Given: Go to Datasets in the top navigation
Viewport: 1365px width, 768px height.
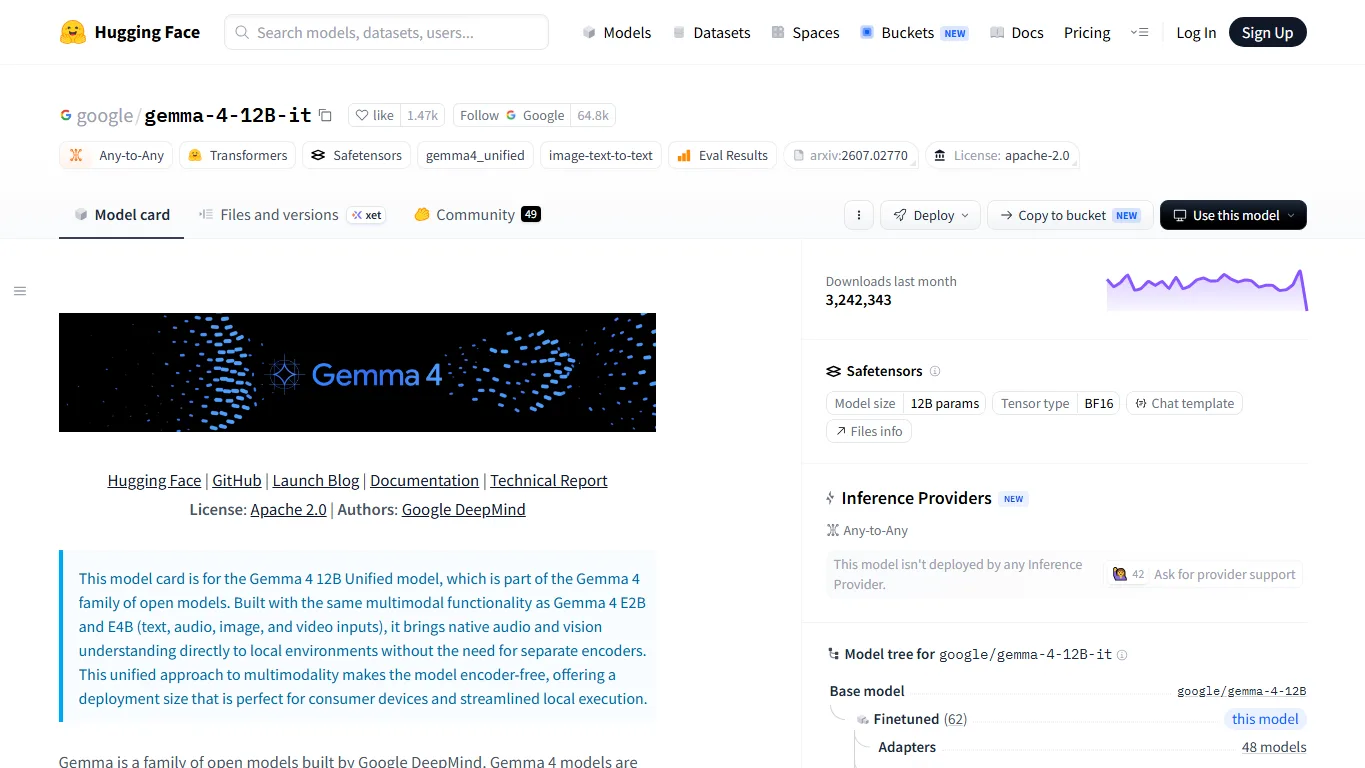Looking at the screenshot, I should (711, 32).
